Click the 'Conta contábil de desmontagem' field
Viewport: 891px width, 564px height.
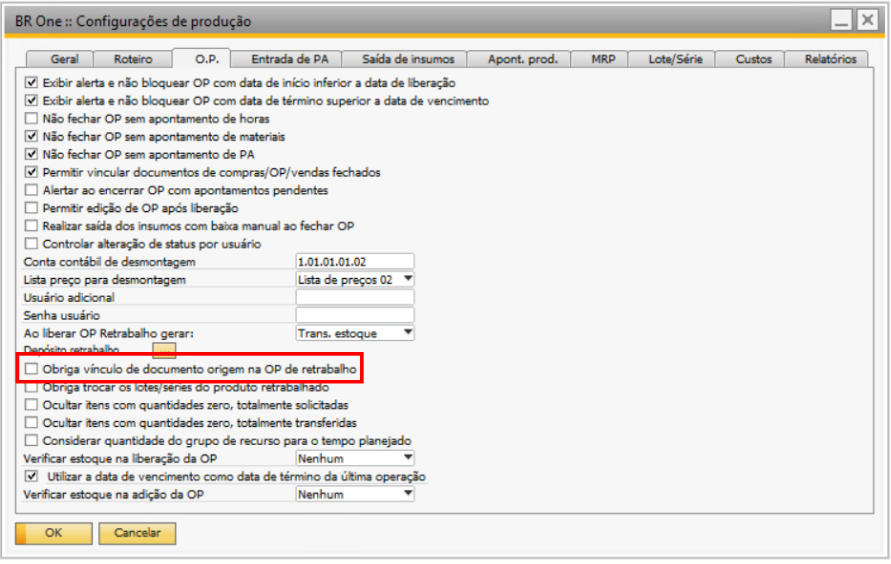click(355, 262)
